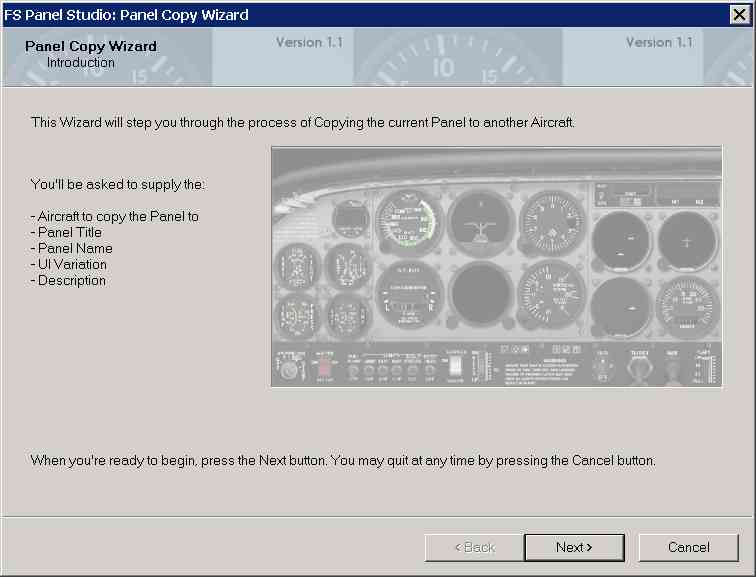The image size is (756, 577).
Task: Click the 'Panel Title' list line
Action: [67, 232]
